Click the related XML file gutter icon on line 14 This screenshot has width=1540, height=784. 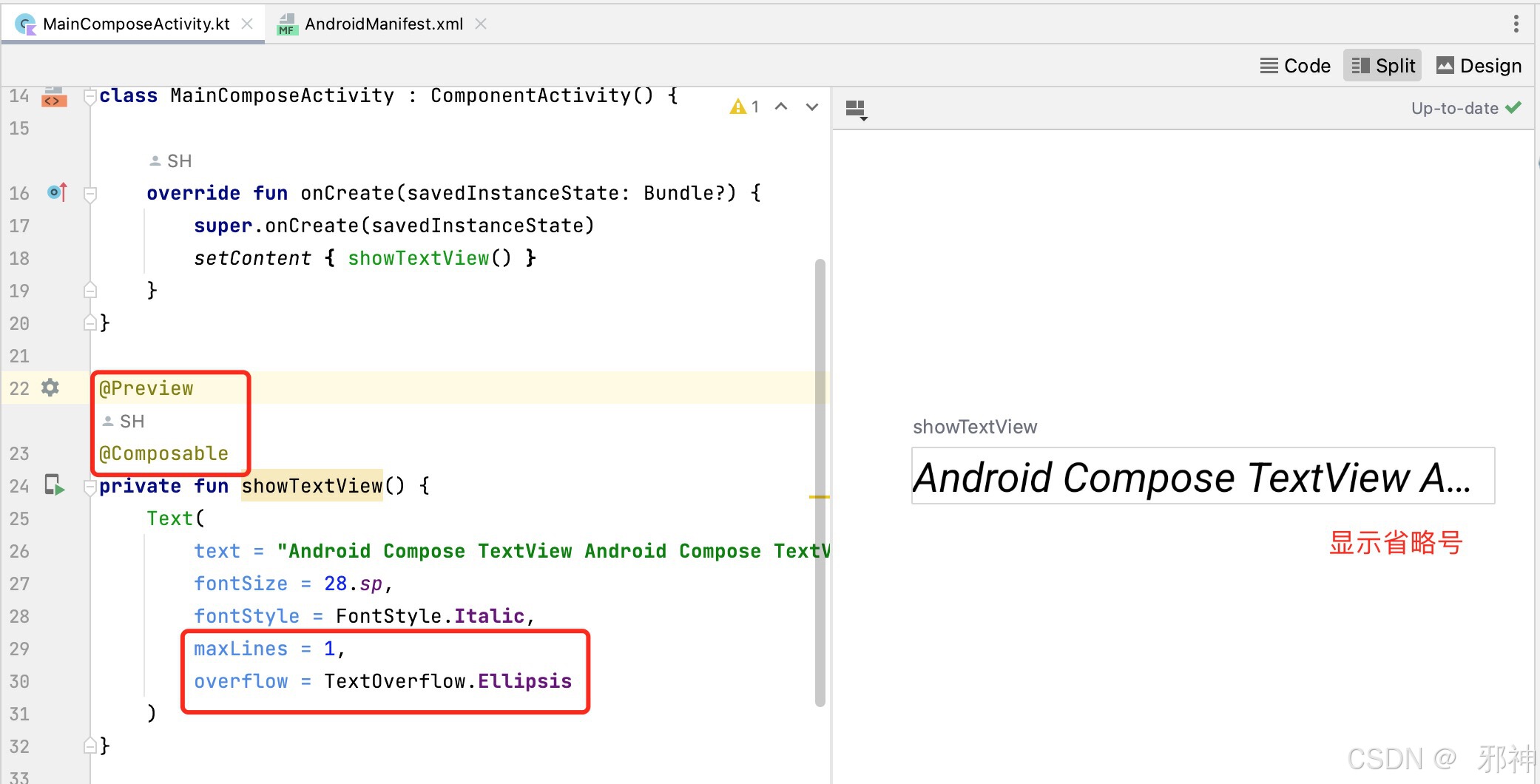pyautogui.click(x=53, y=97)
